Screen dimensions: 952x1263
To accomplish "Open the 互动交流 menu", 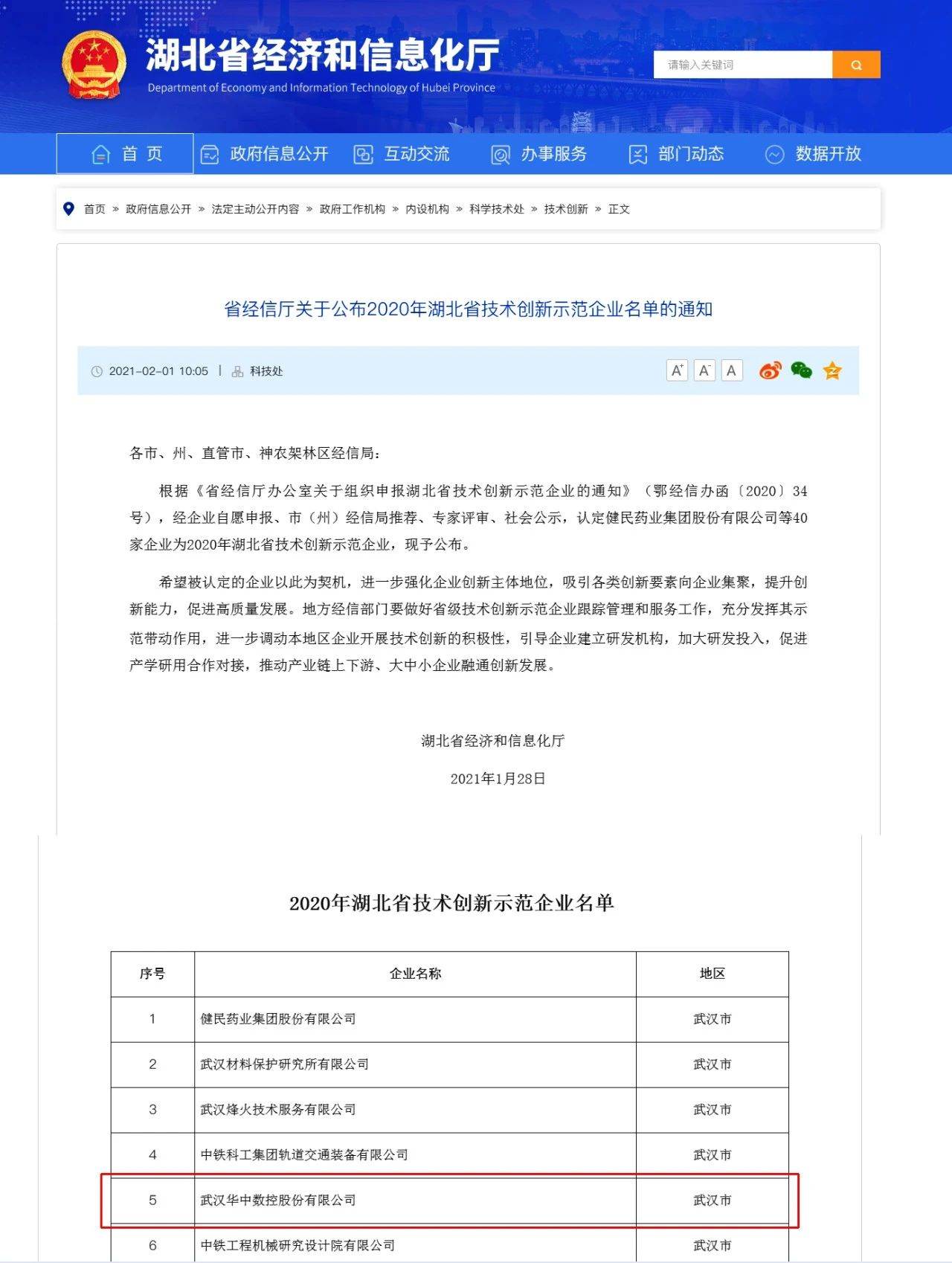I will click(402, 154).
